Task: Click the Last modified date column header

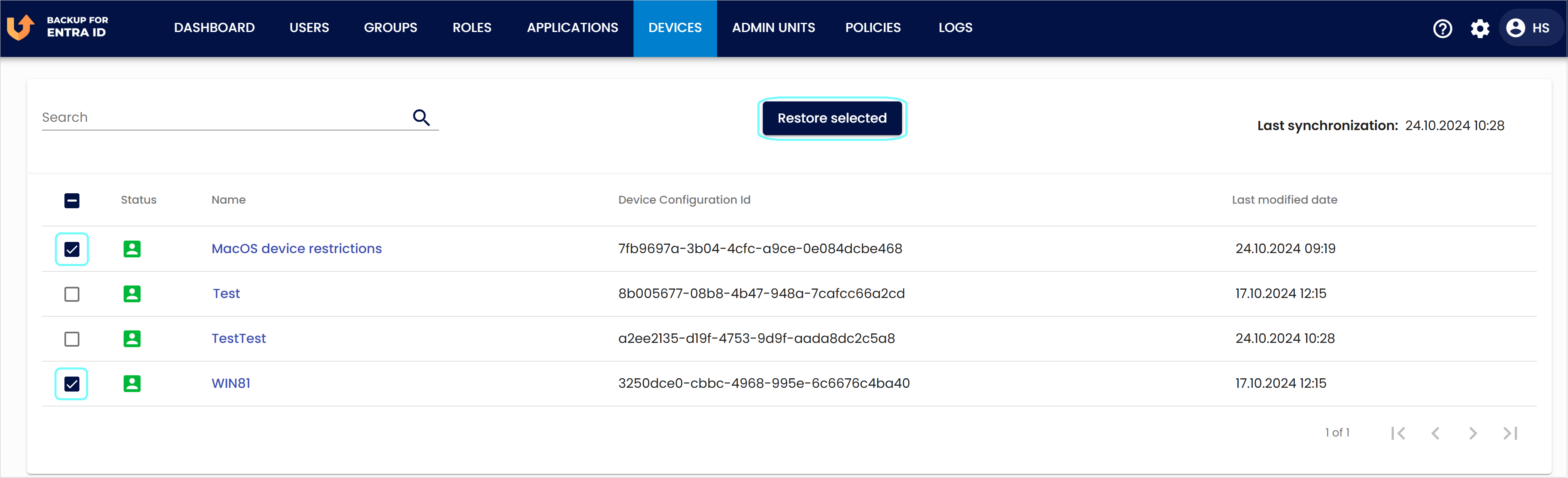Action: 1284,200
